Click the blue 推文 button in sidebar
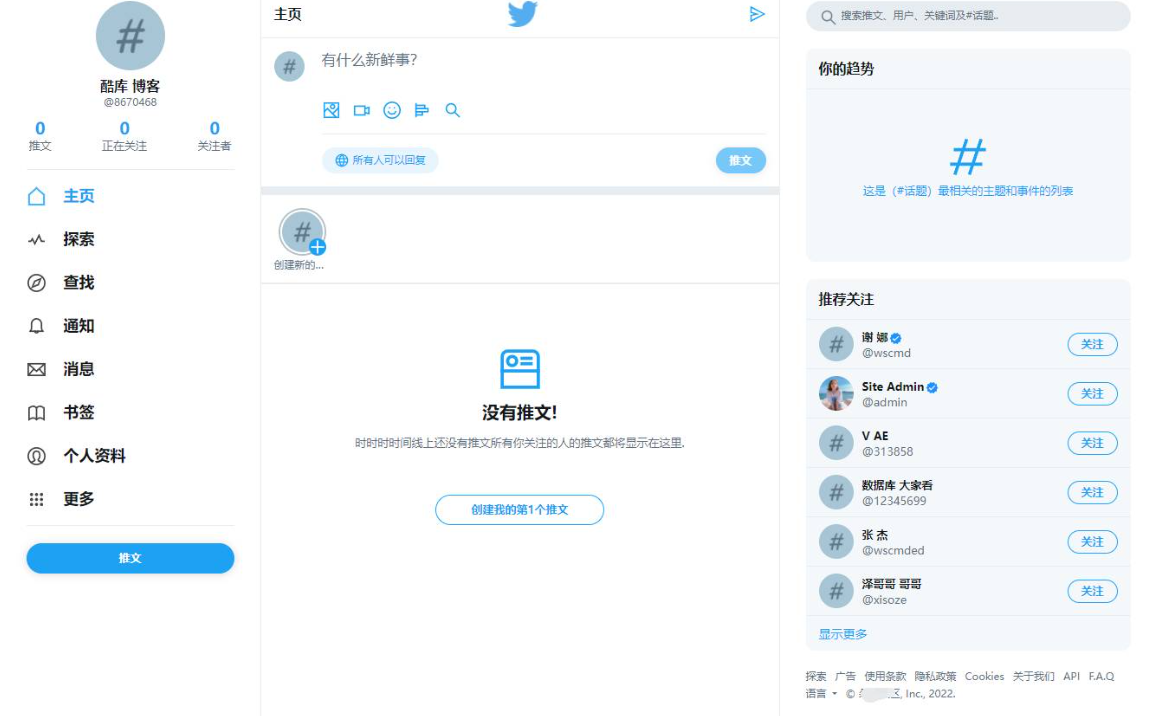This screenshot has height=716, width=1175. (130, 558)
